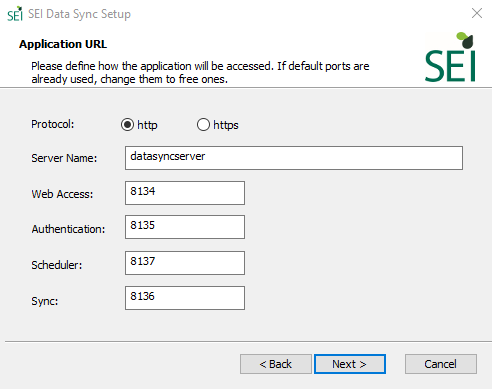Viewport: 492px width, 389px height.
Task: Click the SEI Data Sync Setup title text
Action: [x=79, y=14]
